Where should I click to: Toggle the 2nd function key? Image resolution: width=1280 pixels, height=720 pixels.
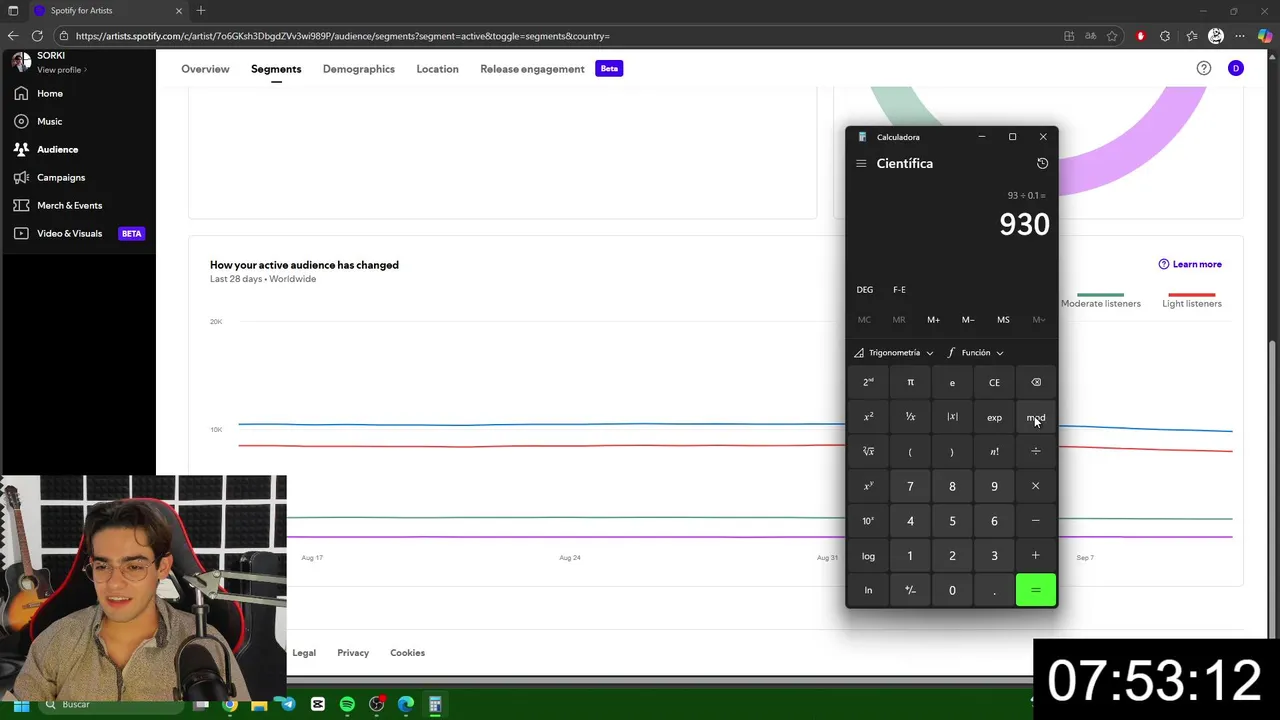click(x=868, y=382)
